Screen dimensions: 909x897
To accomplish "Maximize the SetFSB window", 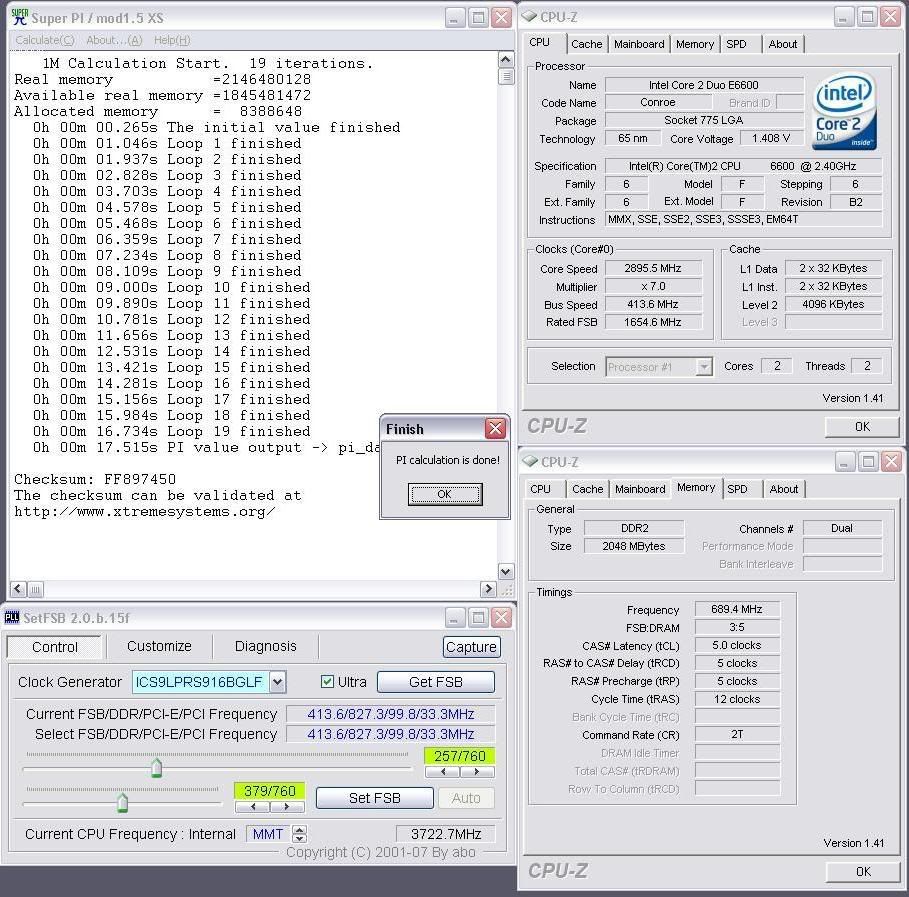I will click(478, 618).
